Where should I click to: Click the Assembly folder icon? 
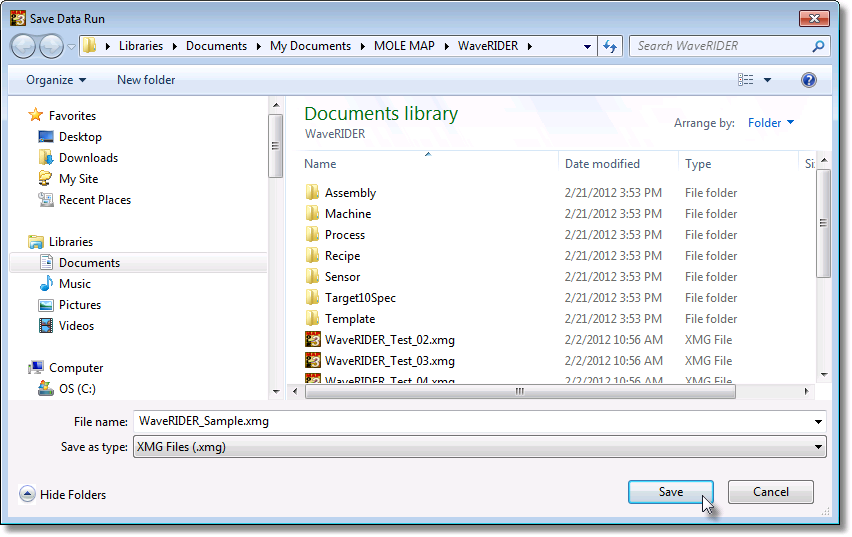point(312,192)
